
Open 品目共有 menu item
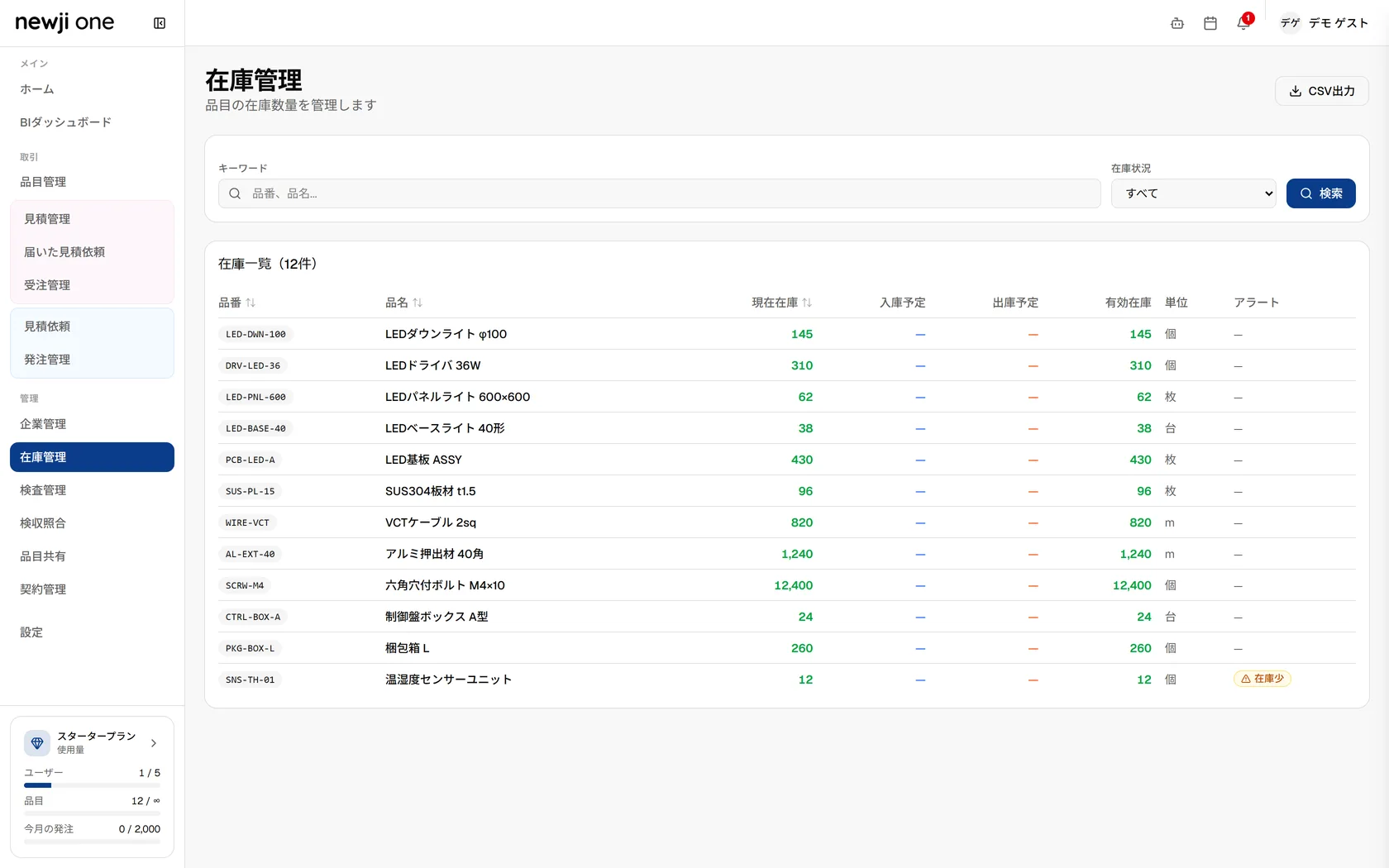pyautogui.click(x=92, y=556)
